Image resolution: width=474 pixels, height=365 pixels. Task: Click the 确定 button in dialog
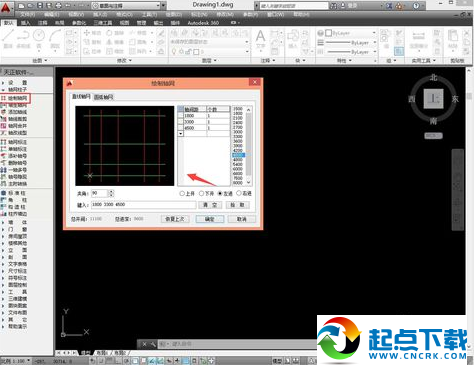click(x=209, y=219)
